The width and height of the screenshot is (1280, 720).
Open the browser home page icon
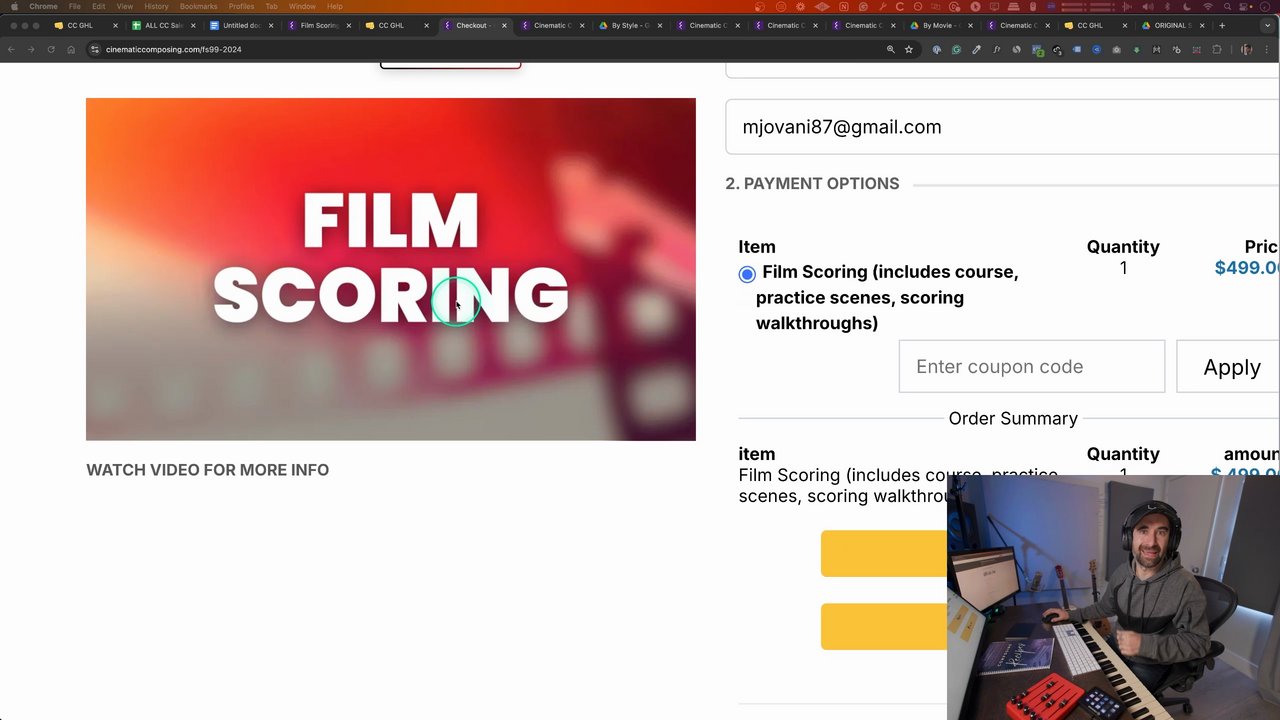pos(71,49)
